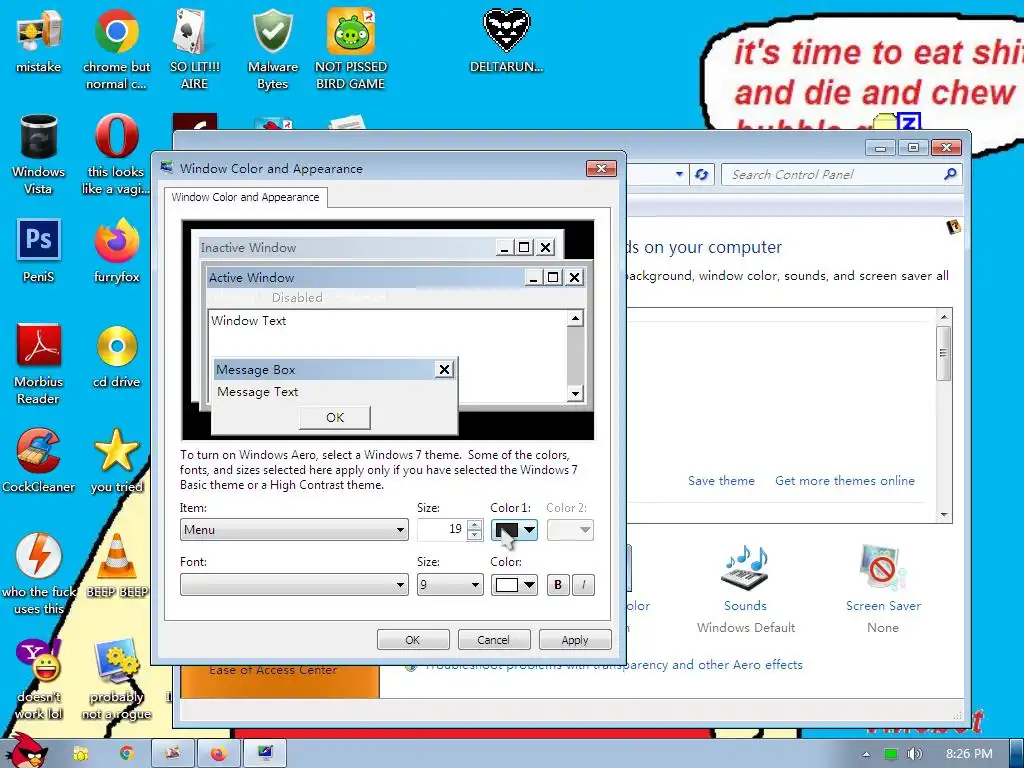This screenshot has width=1024, height=768.
Task: Select the VLC 'BEEP BEEP' cone icon
Action: click(116, 566)
